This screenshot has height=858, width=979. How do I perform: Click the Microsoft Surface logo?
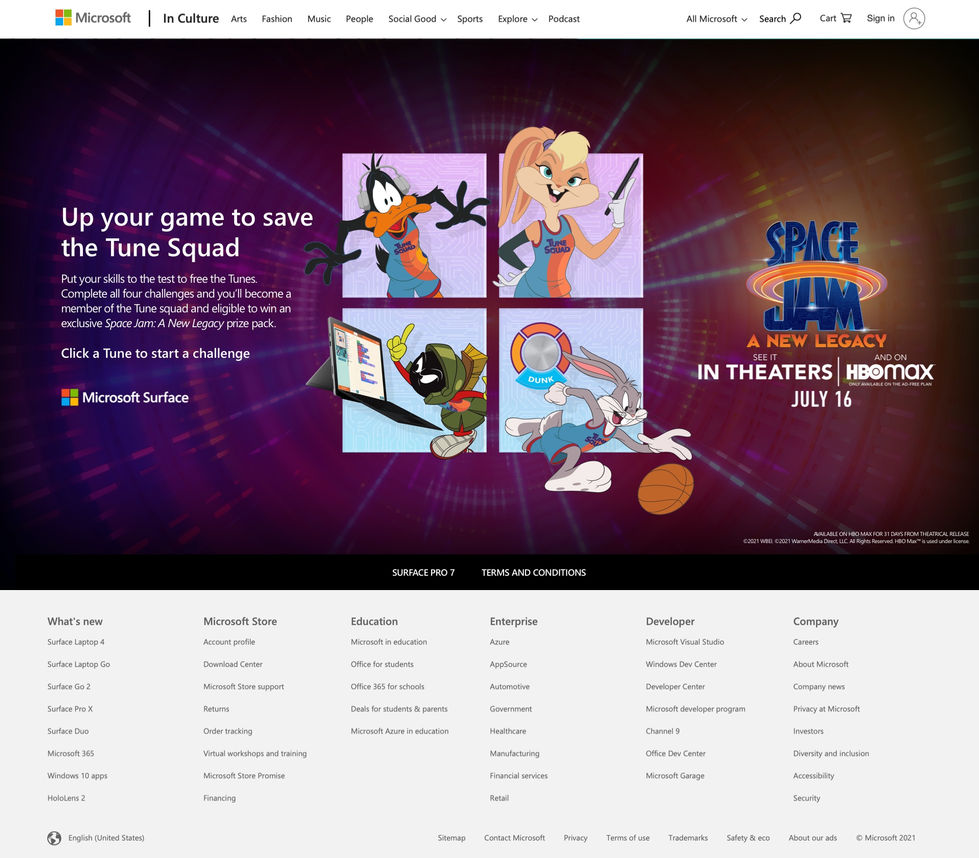point(125,397)
